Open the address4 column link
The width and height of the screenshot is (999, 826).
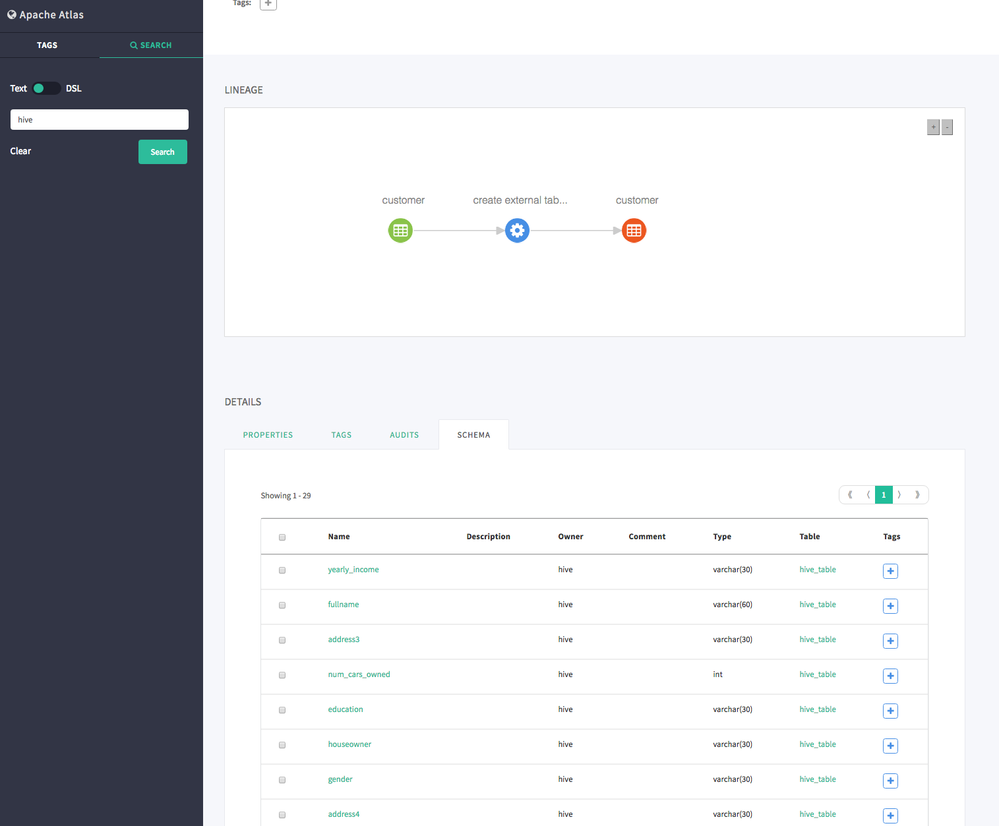343,814
